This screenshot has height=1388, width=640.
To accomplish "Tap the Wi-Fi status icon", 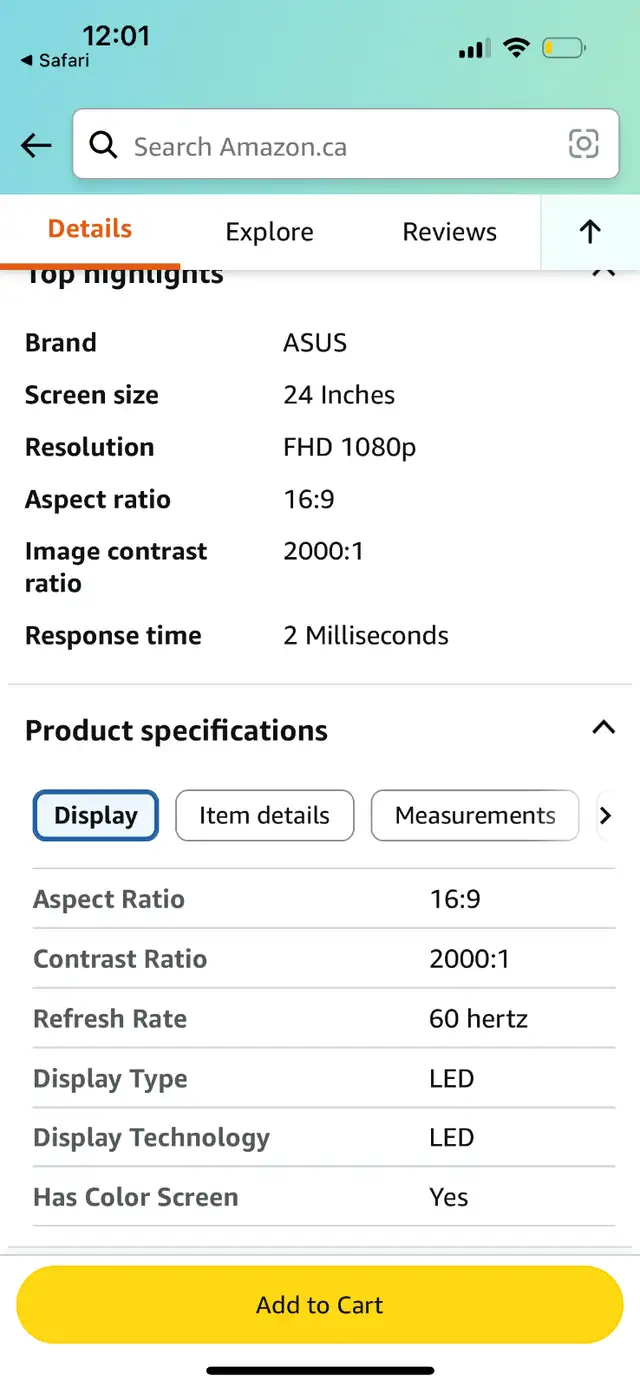I will pos(516,47).
